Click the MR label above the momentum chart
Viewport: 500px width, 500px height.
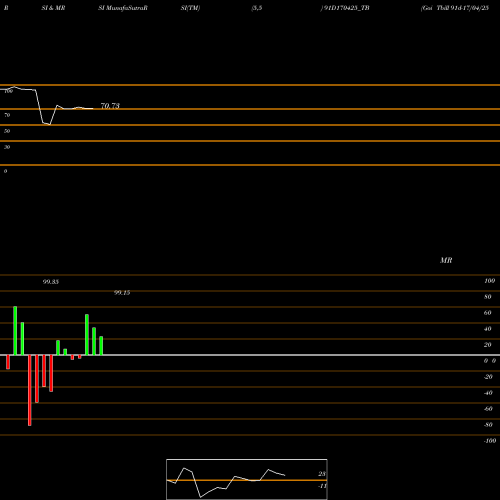pos(446,260)
